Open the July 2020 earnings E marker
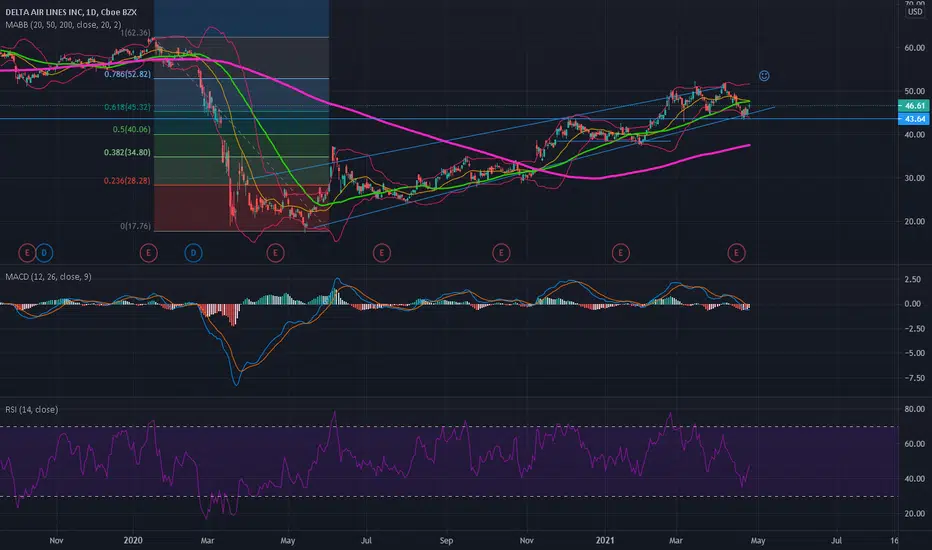Viewport: 932px width, 550px height. [382, 253]
